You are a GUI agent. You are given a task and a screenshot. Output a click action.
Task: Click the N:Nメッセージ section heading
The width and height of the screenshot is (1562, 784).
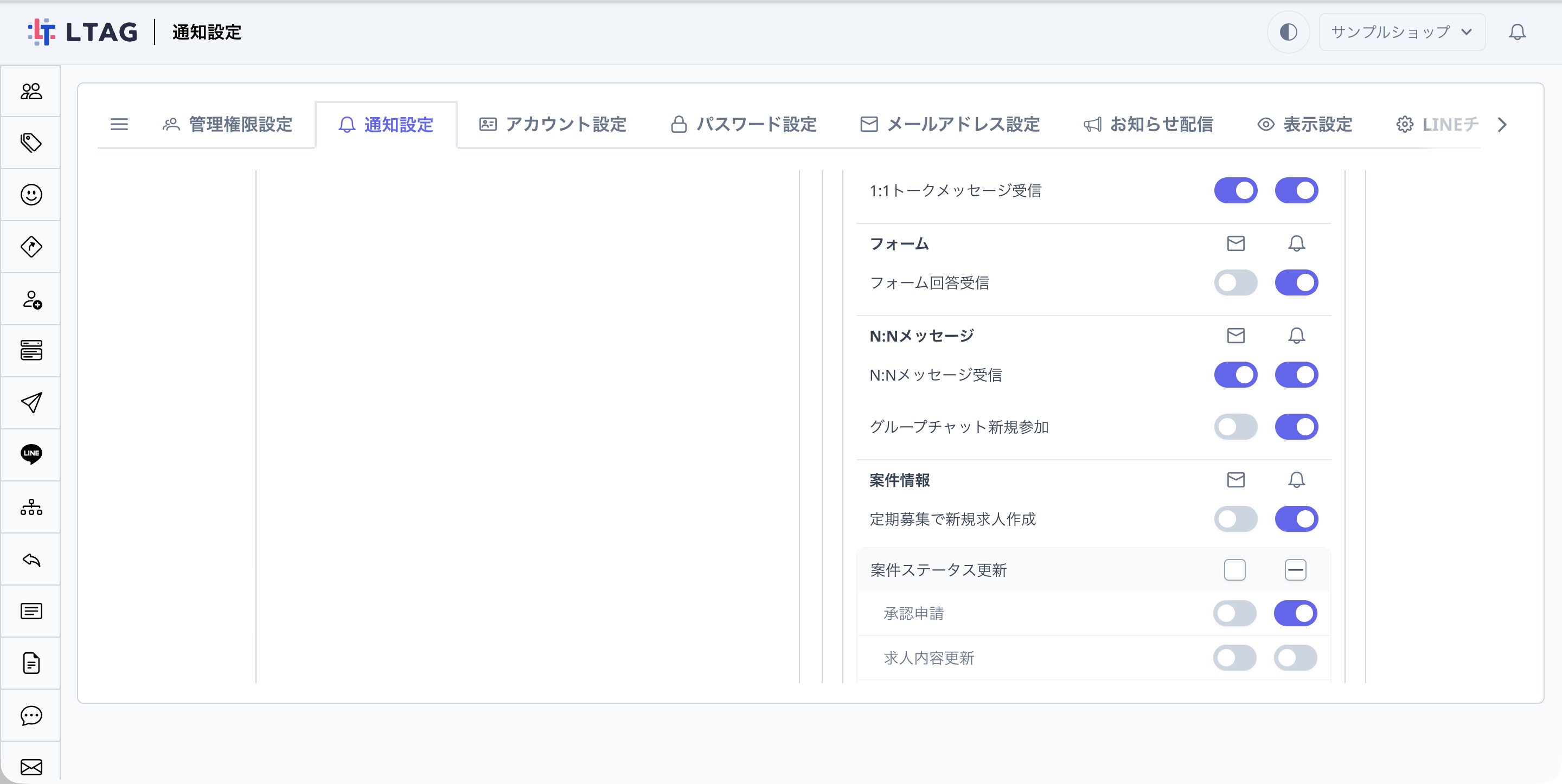(921, 336)
